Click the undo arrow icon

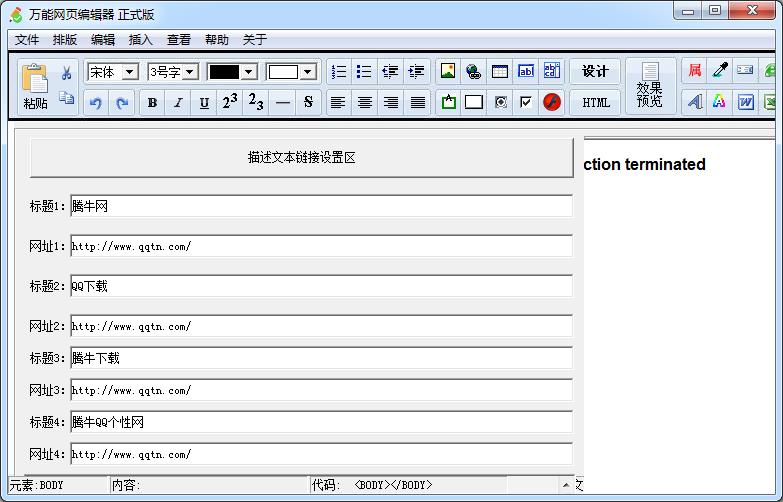click(x=96, y=102)
